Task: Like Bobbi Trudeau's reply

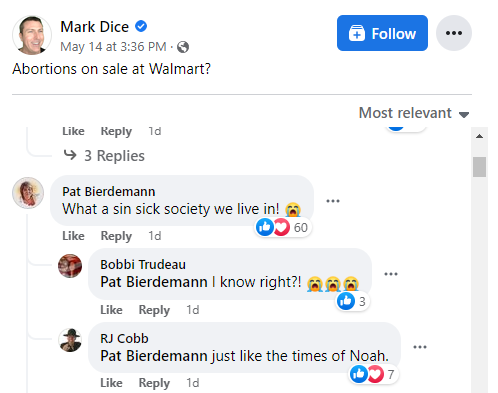Action: pos(111,310)
